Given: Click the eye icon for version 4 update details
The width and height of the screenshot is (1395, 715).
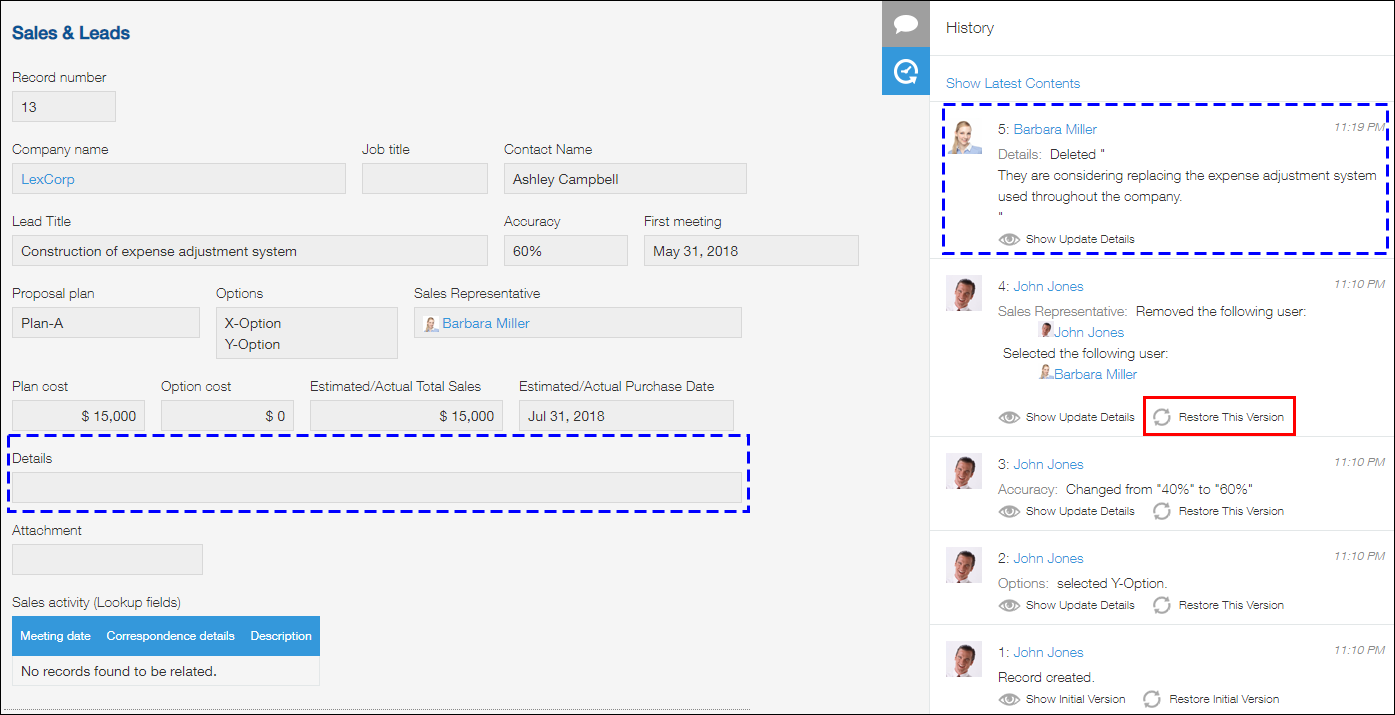Looking at the screenshot, I should [1009, 417].
